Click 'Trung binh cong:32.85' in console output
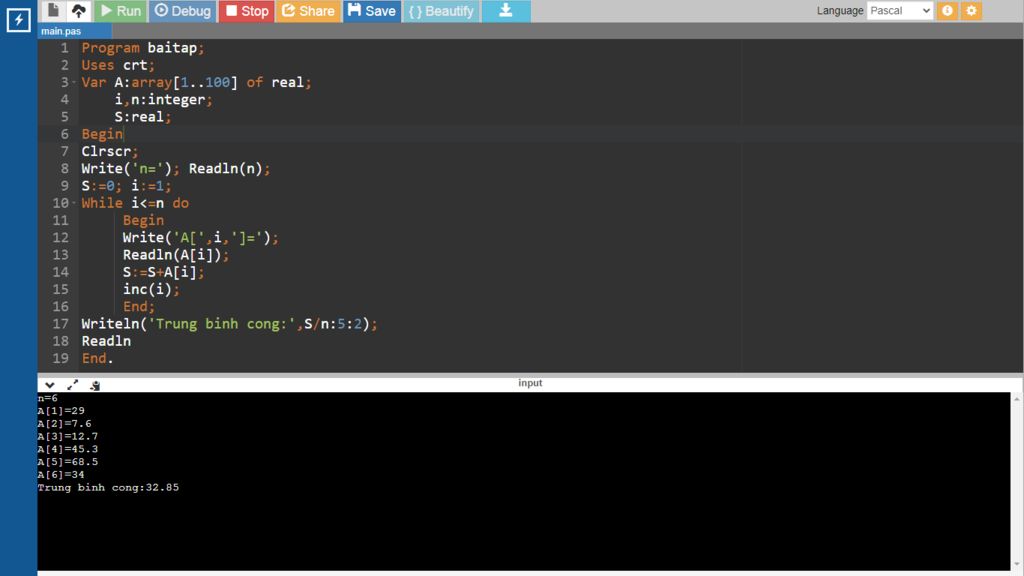 pyautogui.click(x=108, y=488)
